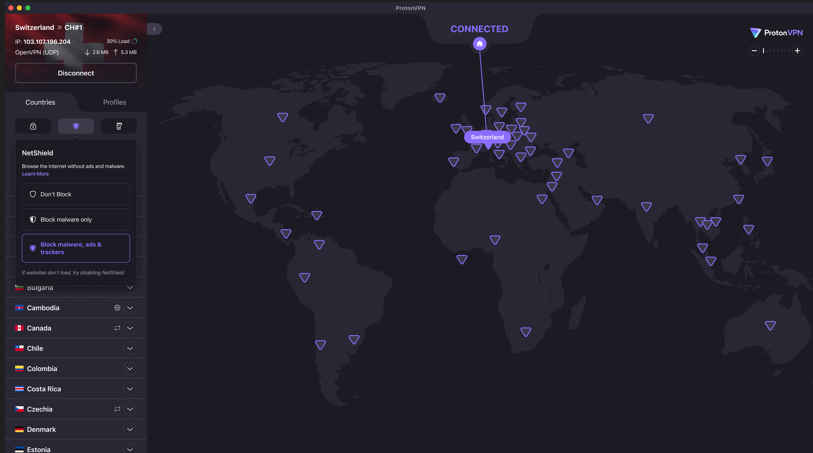The height and width of the screenshot is (453, 813).
Task: Click the NetShield shield icon button
Action: [x=76, y=126]
